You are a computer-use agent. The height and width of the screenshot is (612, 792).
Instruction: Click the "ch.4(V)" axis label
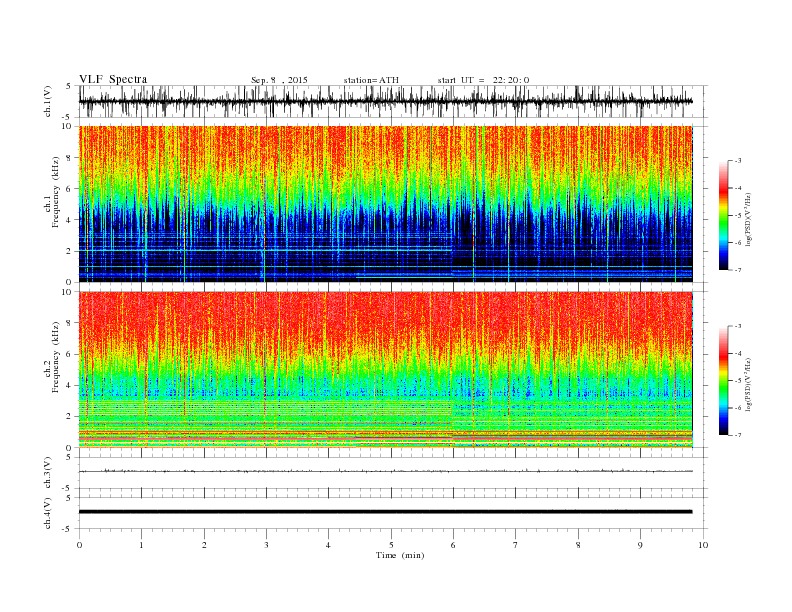(x=47, y=513)
